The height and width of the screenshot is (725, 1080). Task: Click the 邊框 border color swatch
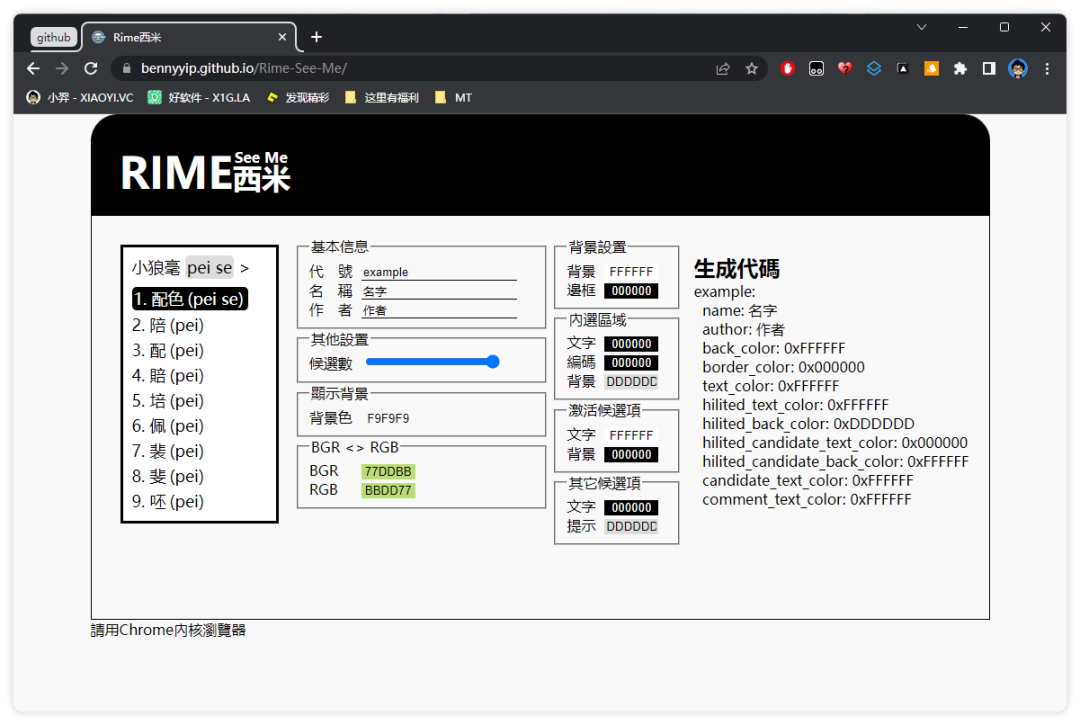point(631,291)
